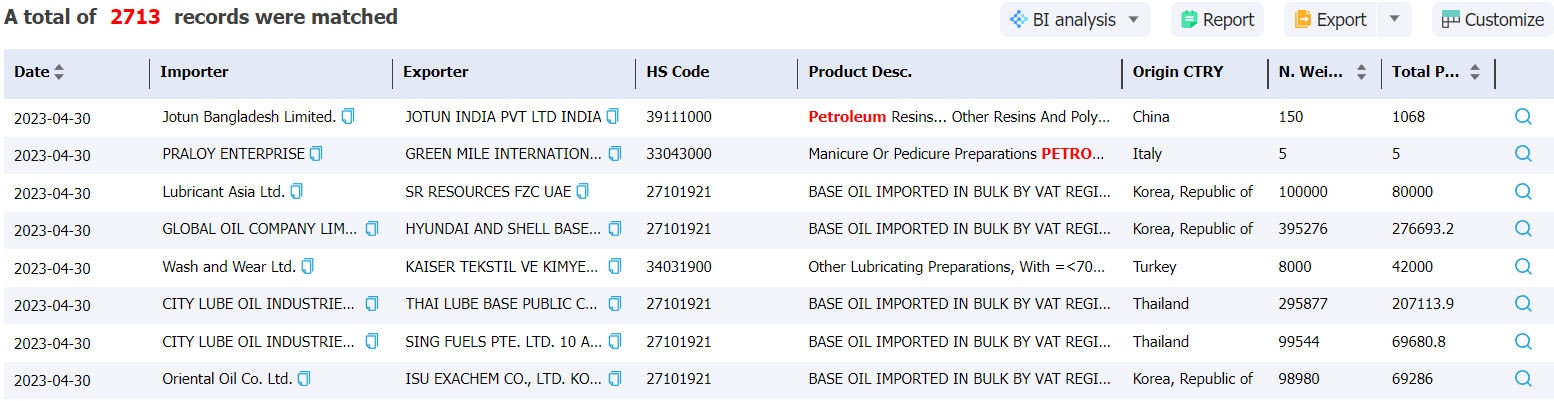Copy importer name in SING FUELS row
The width and height of the screenshot is (1554, 401).
click(372, 342)
